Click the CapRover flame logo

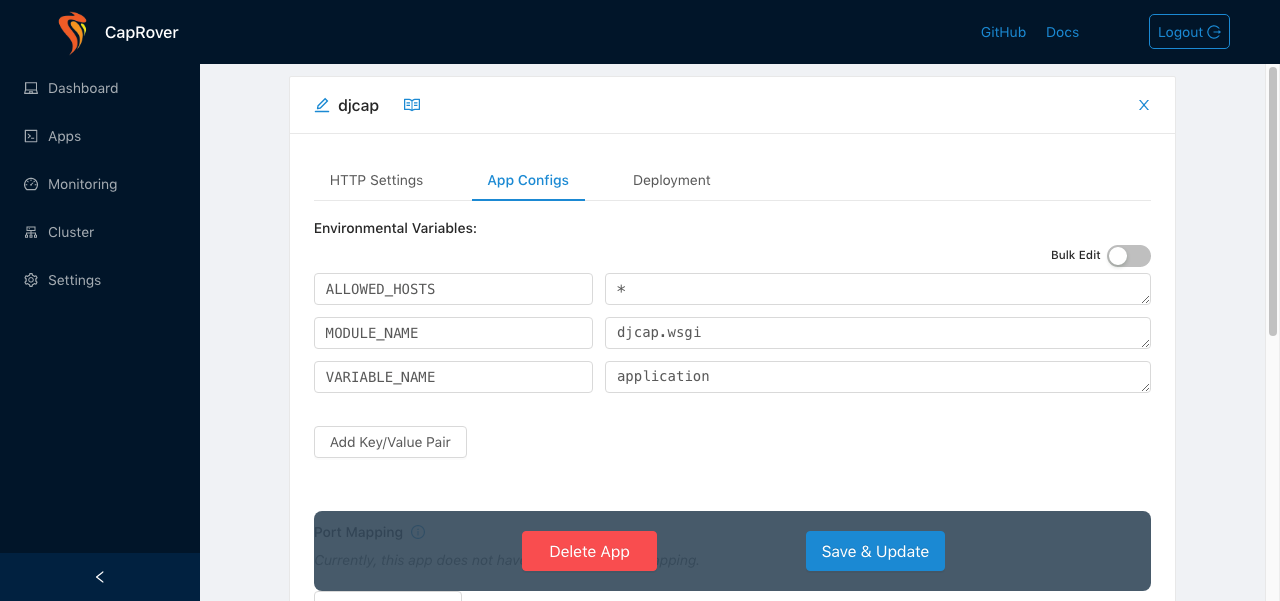click(x=73, y=32)
